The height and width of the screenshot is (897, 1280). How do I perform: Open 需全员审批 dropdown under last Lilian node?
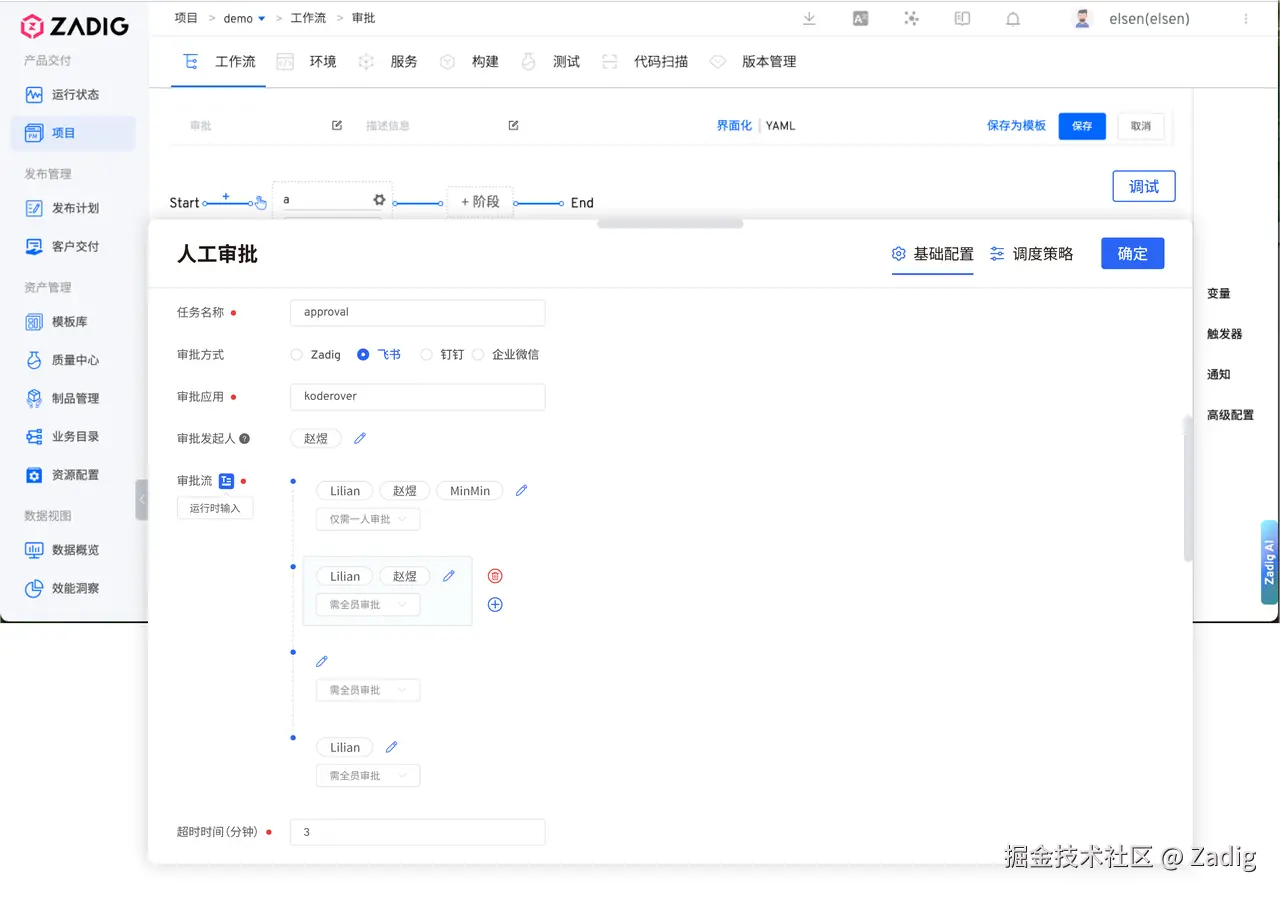click(368, 775)
